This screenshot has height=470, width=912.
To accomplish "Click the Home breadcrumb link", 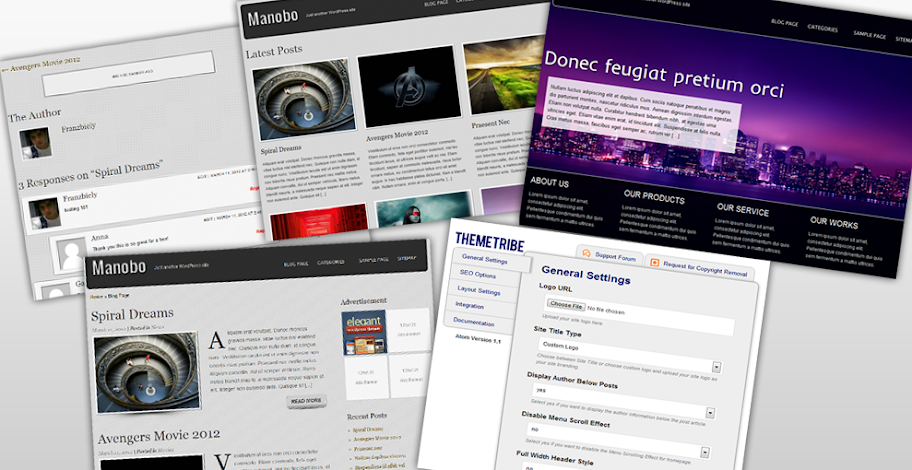I will pyautogui.click(x=96, y=296).
